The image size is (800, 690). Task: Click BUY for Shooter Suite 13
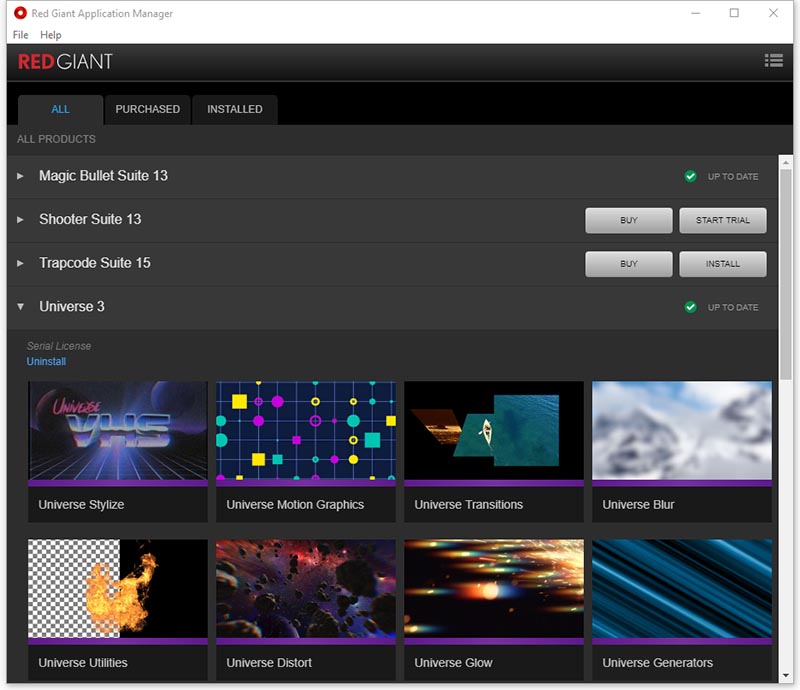629,220
